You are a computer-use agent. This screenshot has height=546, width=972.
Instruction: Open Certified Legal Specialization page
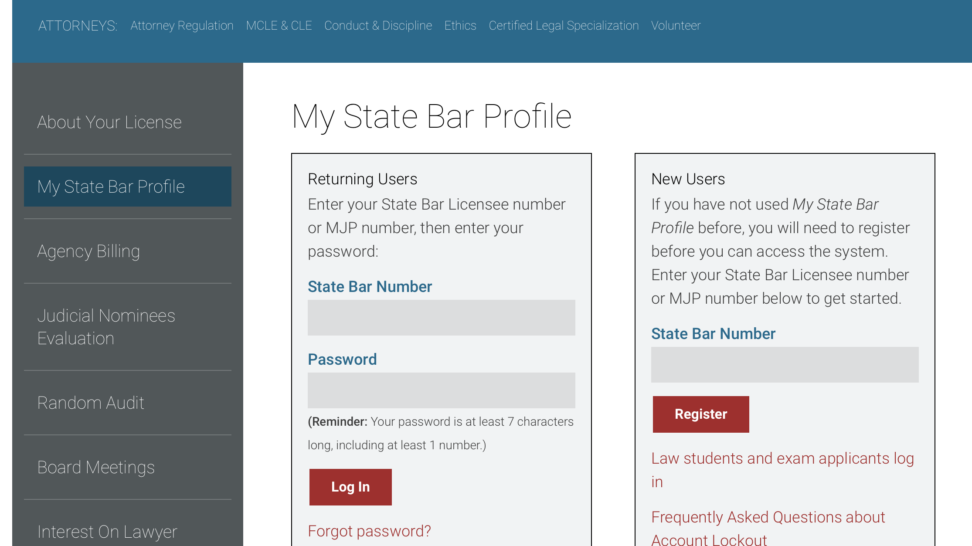563,25
